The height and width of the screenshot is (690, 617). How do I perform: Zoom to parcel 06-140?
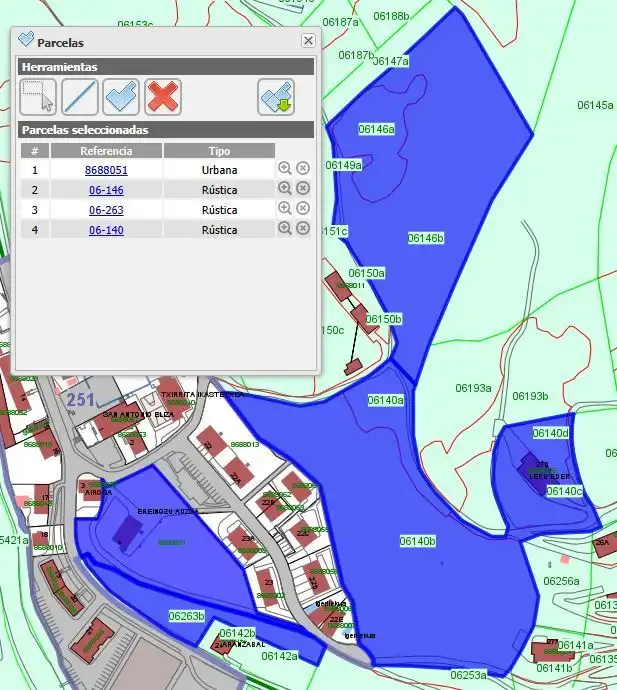[285, 228]
